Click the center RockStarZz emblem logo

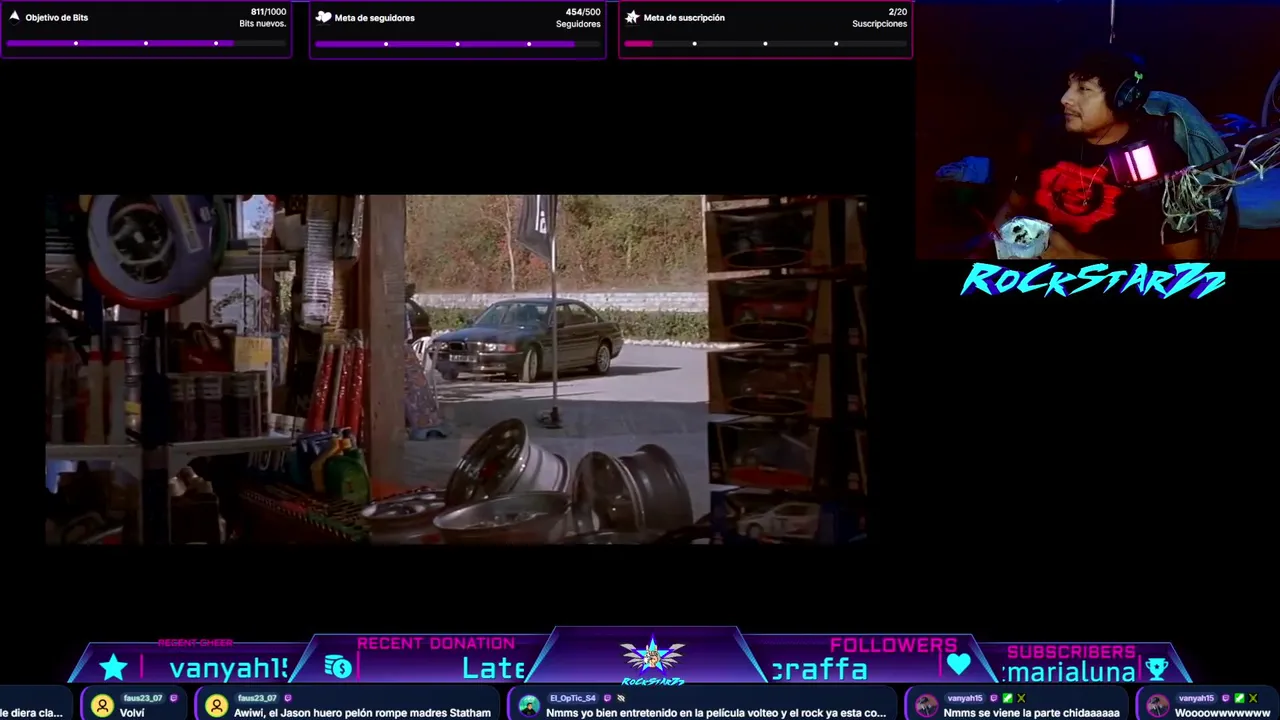pos(653,661)
